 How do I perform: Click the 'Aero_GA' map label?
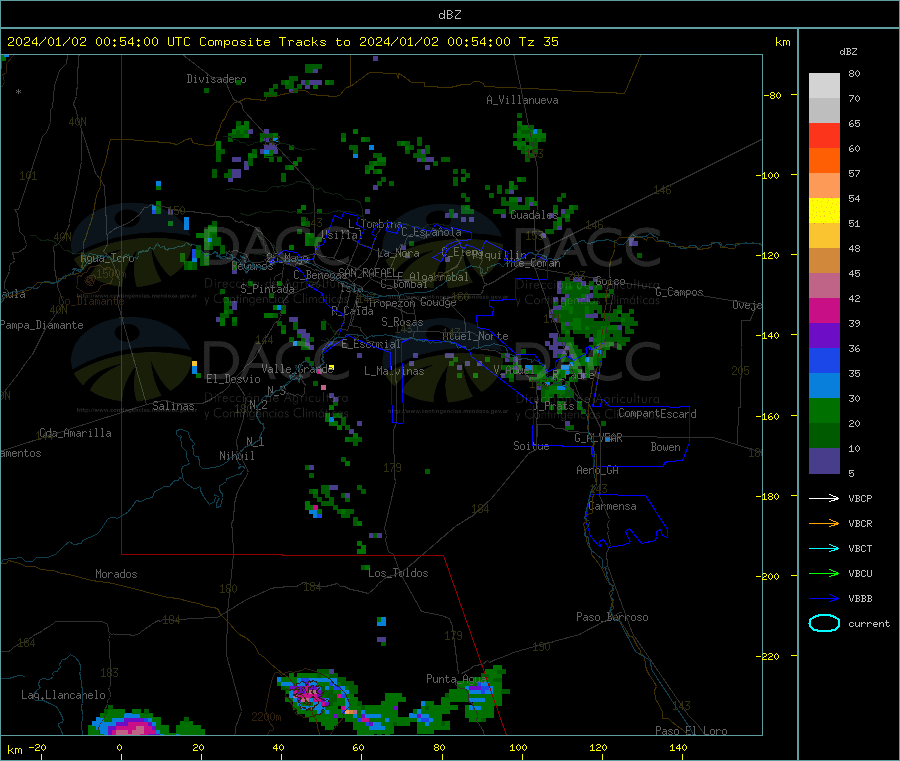pos(597,470)
